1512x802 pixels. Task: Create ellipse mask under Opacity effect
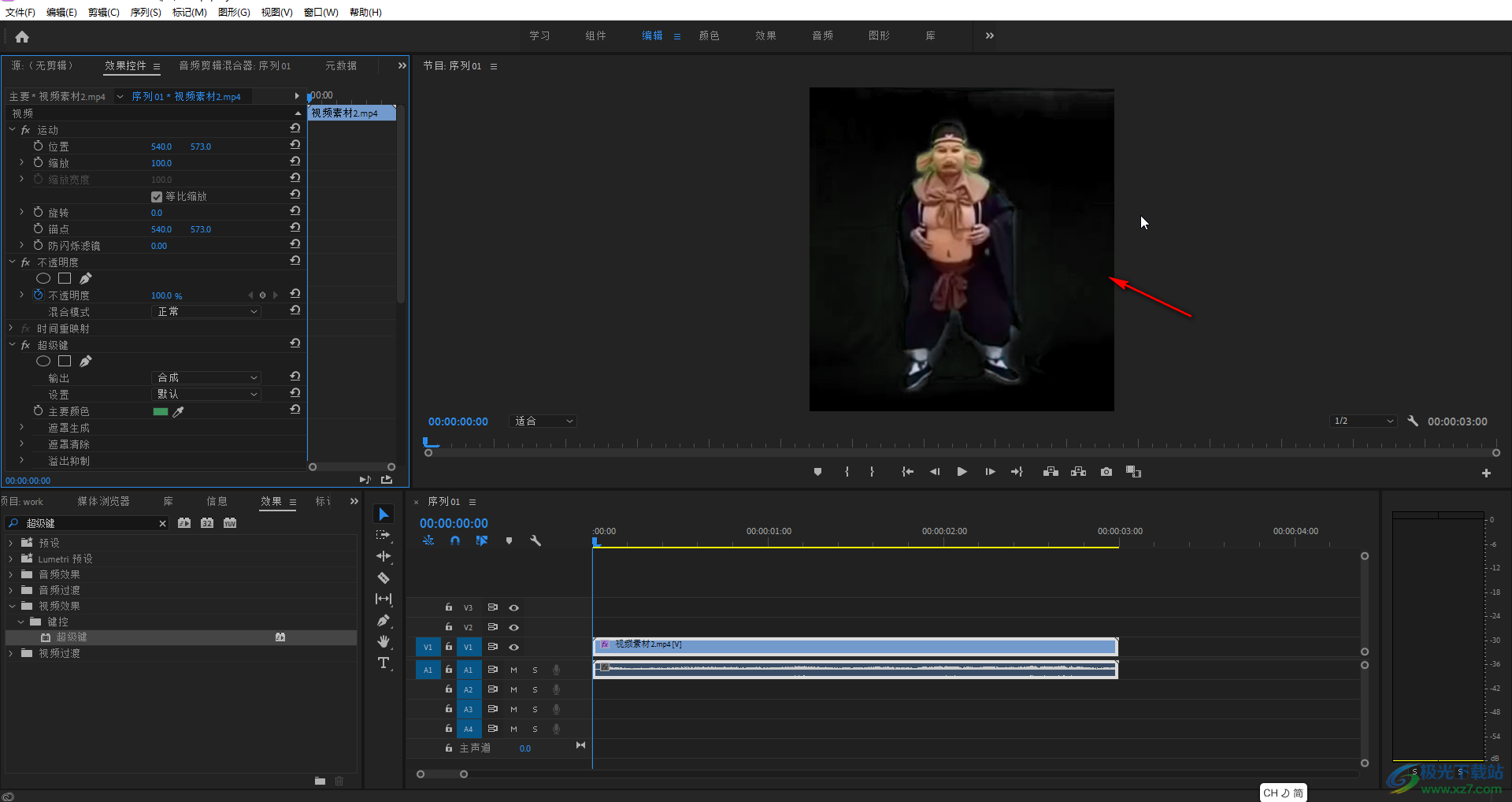click(x=43, y=278)
